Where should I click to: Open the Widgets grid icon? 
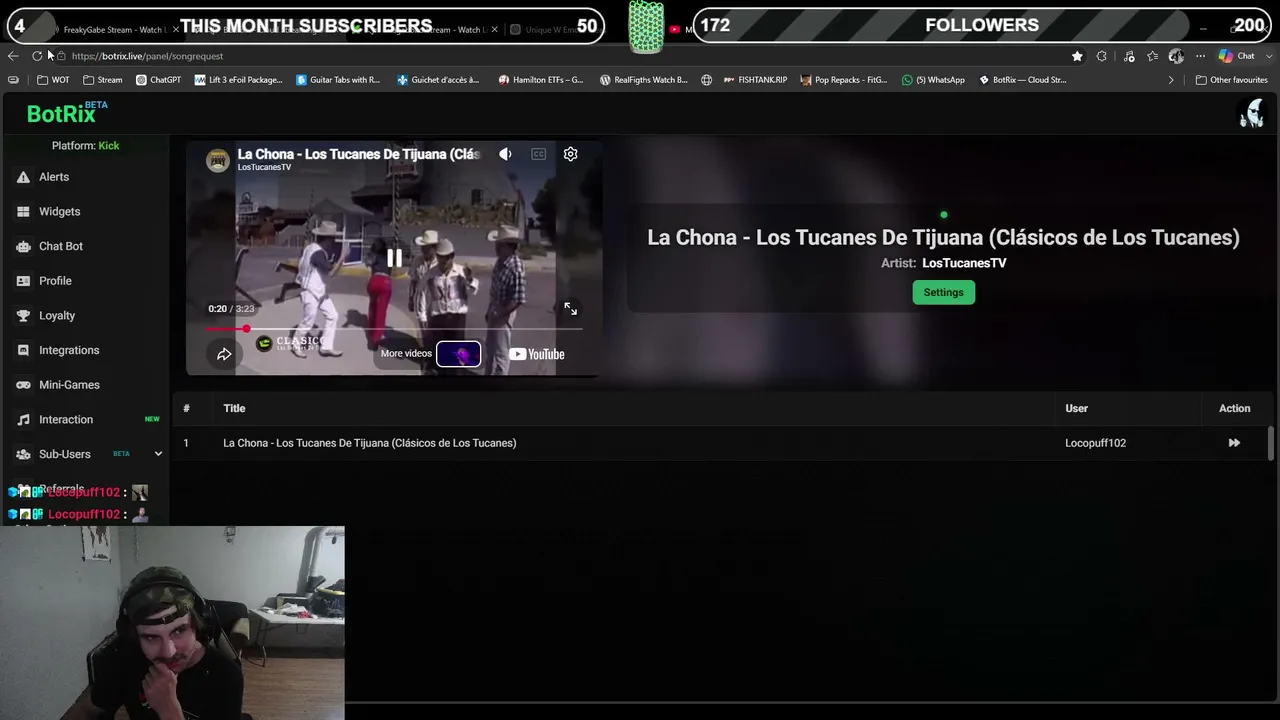[23, 212]
